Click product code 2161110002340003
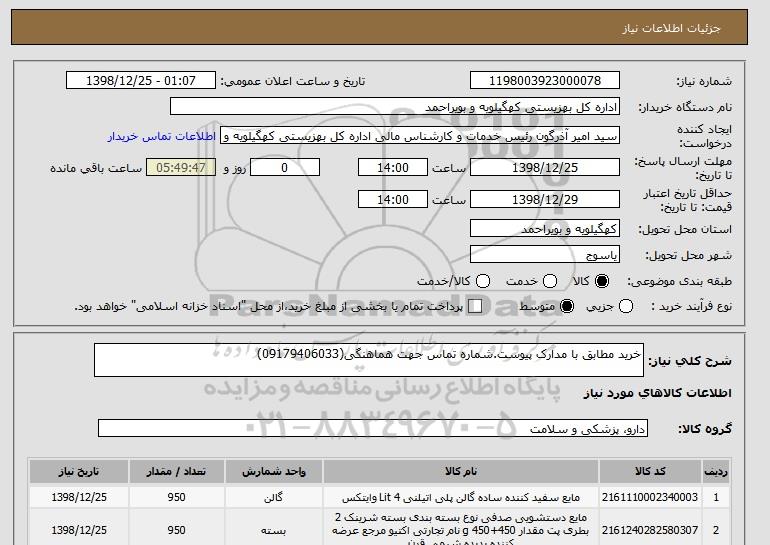 650,497
